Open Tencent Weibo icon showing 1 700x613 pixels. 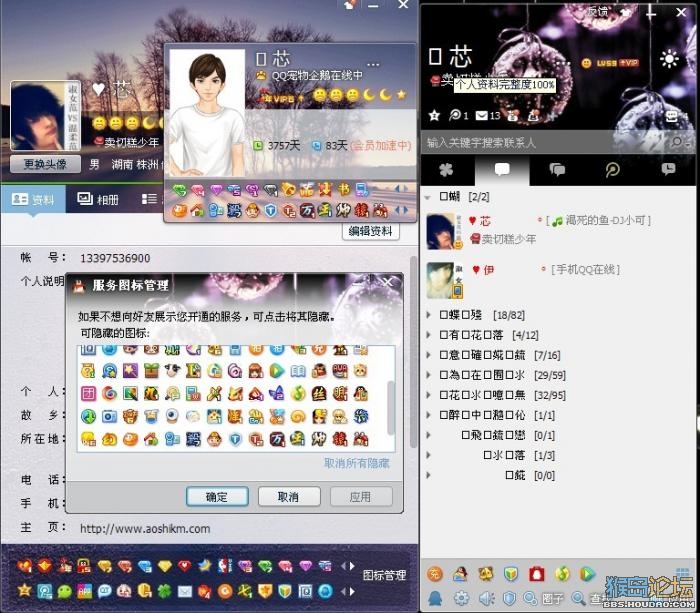tap(458, 115)
